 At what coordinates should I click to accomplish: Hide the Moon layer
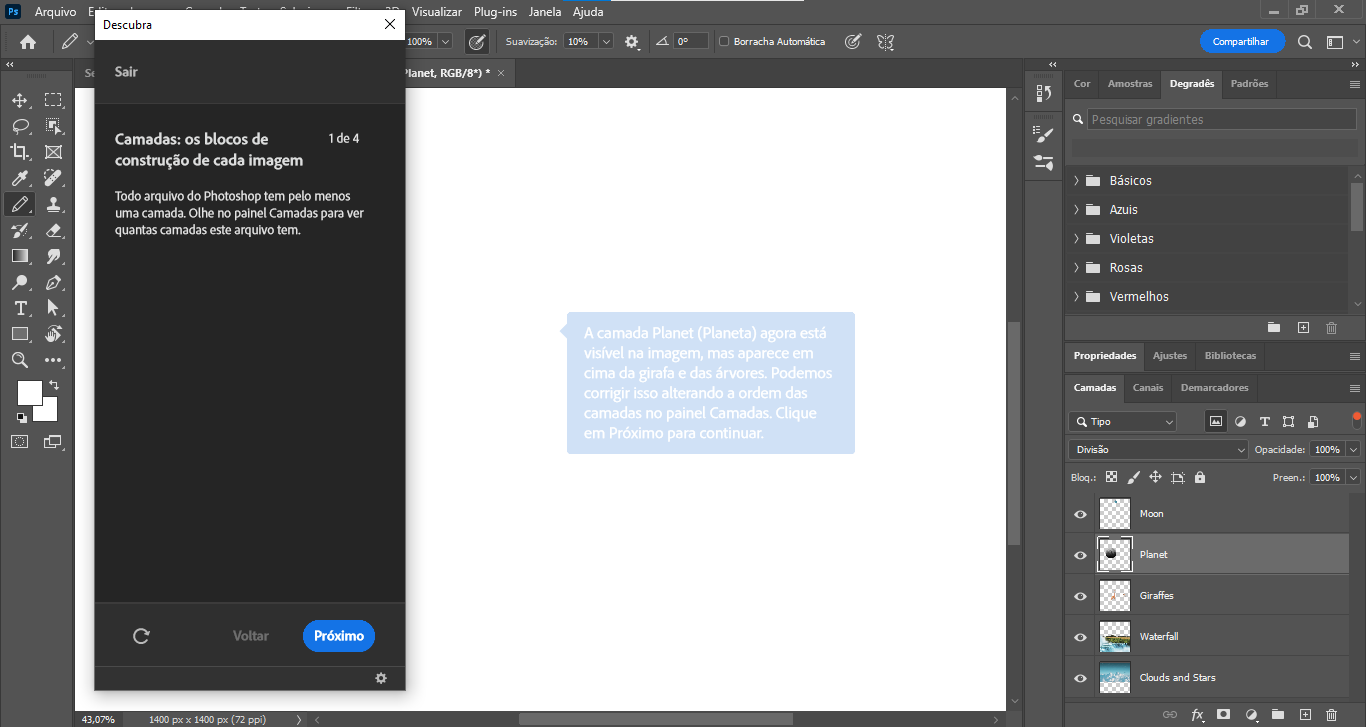click(1081, 513)
